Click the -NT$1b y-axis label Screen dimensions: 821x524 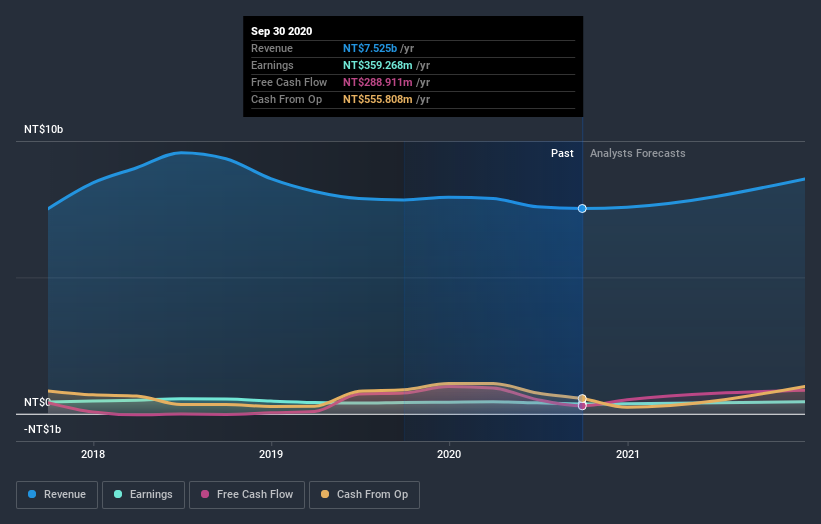coord(42,429)
